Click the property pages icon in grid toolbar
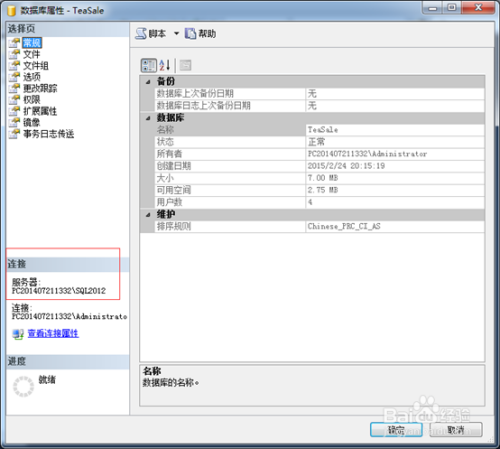Viewport: 500px width, 449px height. [185, 65]
